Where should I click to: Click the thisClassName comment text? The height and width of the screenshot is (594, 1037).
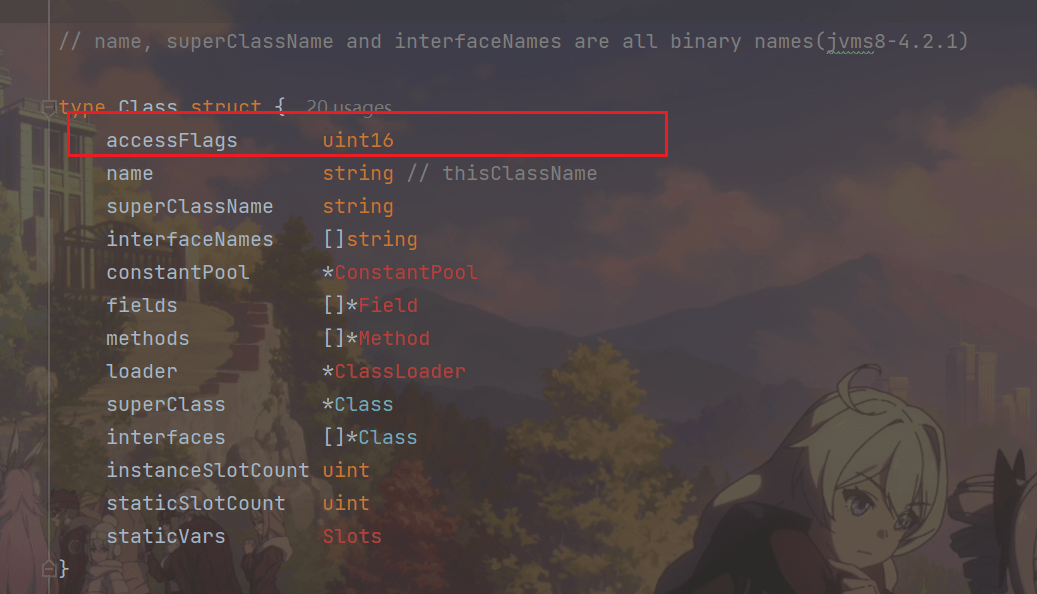pos(519,173)
